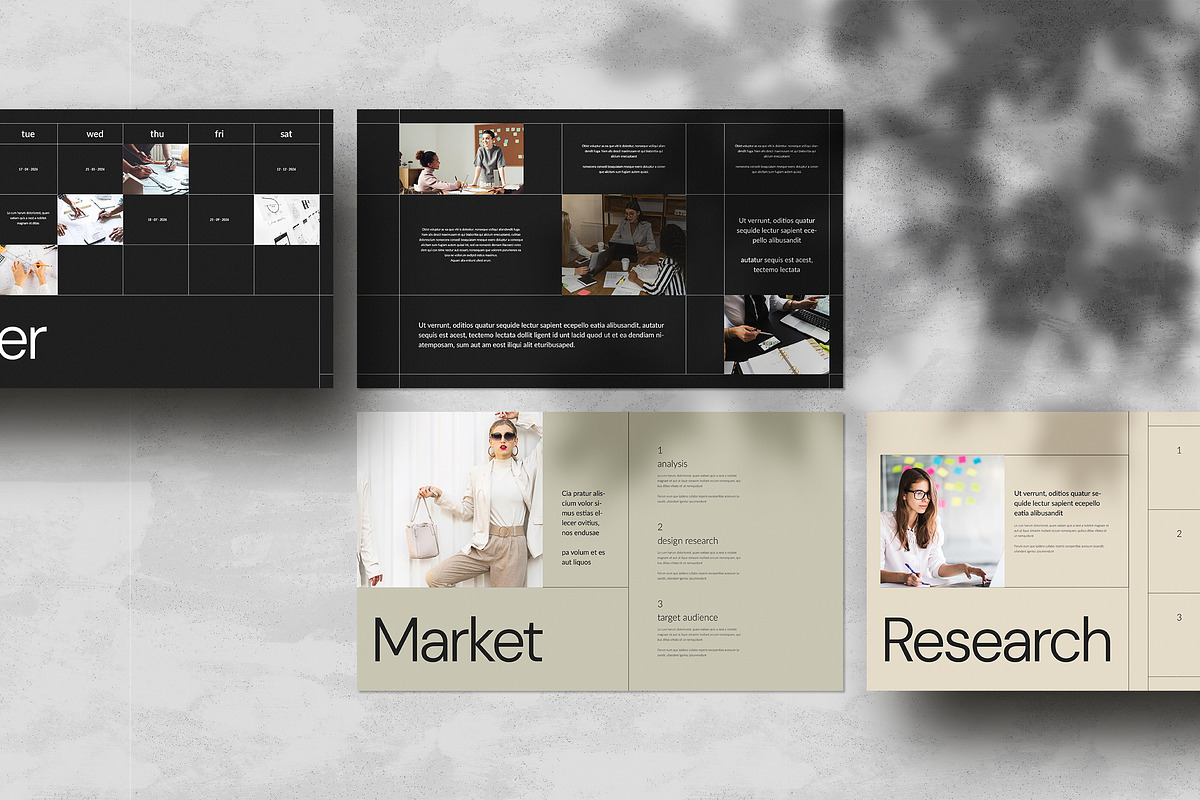The width and height of the screenshot is (1200, 800).
Task: Open the photo in the thu calendar cell
Action: (156, 169)
